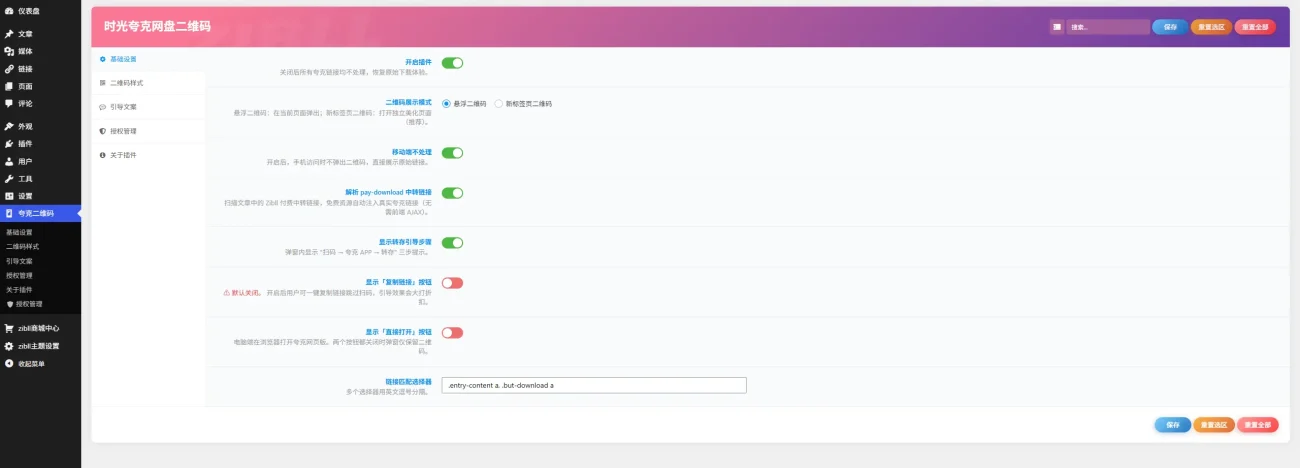Viewport: 1300px width, 468px height.
Task: Click the zibll商城中心 cart icon
Action: click(9, 328)
